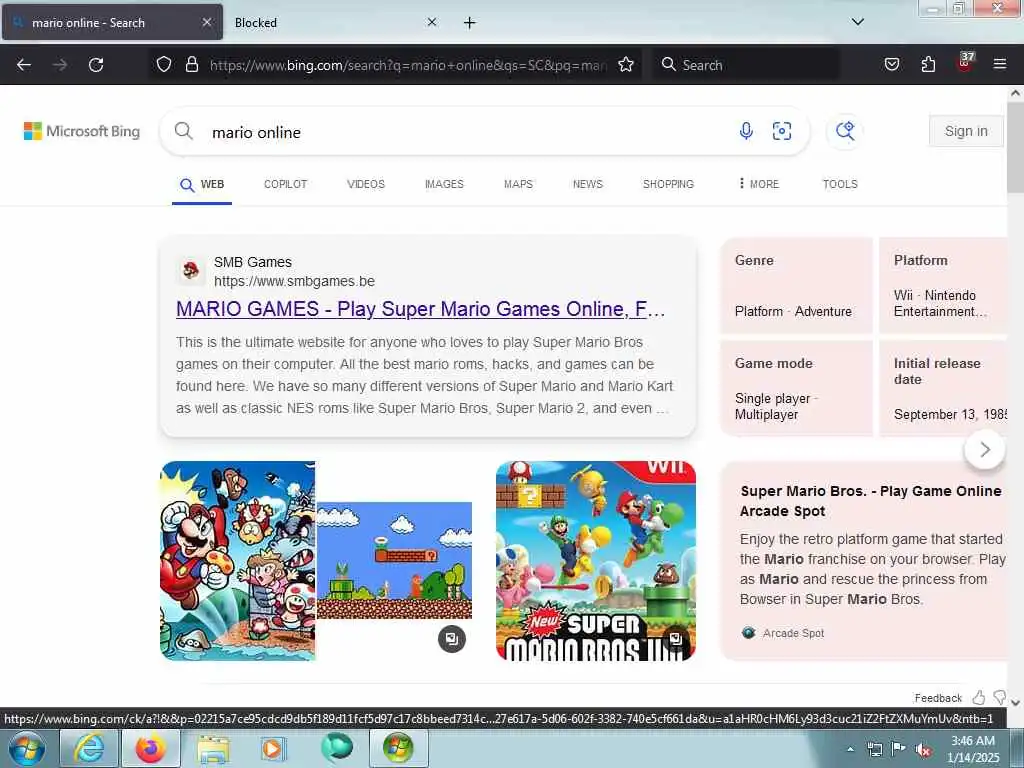1024x768 pixels.
Task: Close the 'mario online - Search' tab
Action: 206,22
